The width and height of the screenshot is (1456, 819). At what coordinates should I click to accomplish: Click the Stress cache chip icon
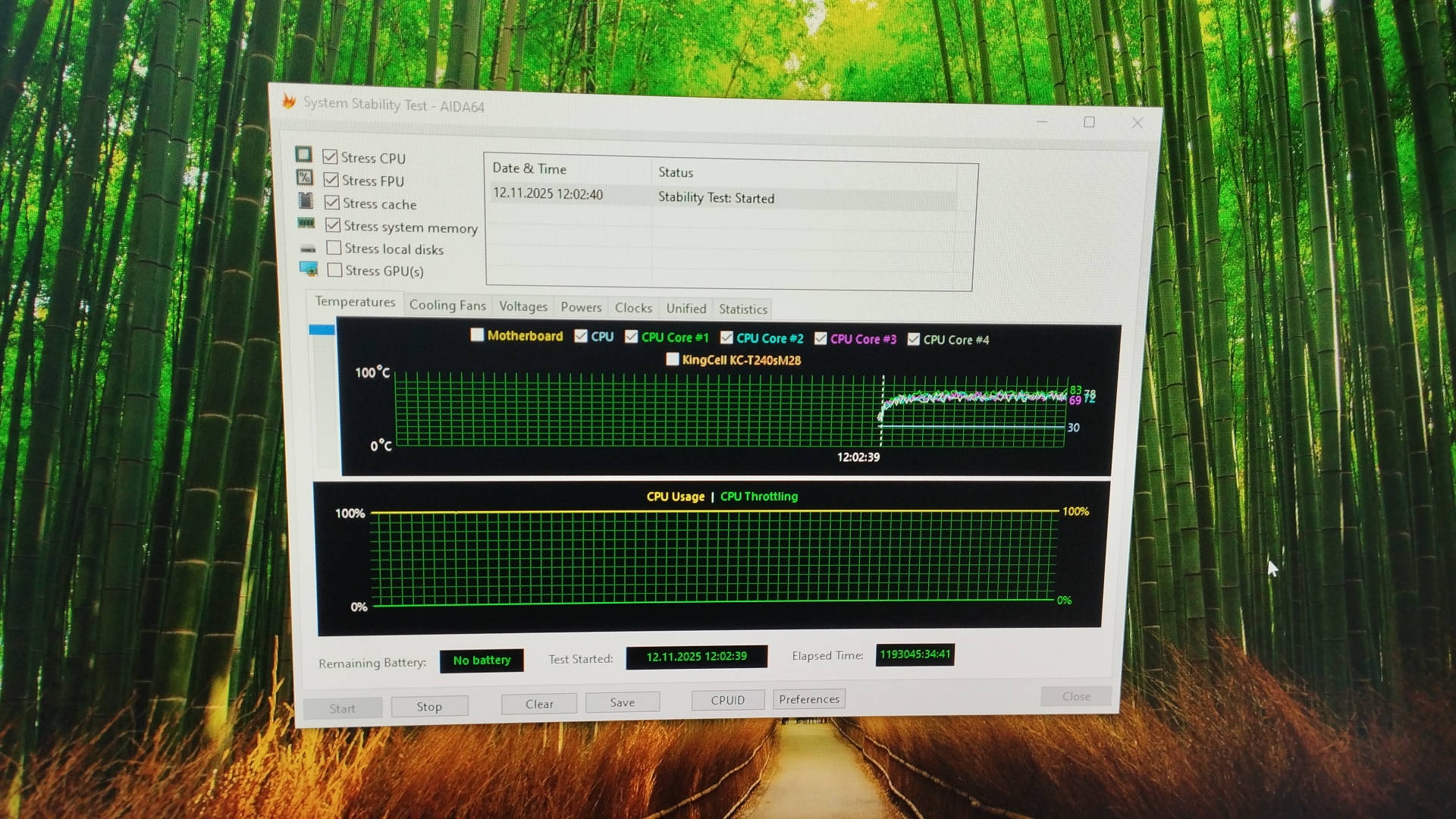click(x=305, y=200)
